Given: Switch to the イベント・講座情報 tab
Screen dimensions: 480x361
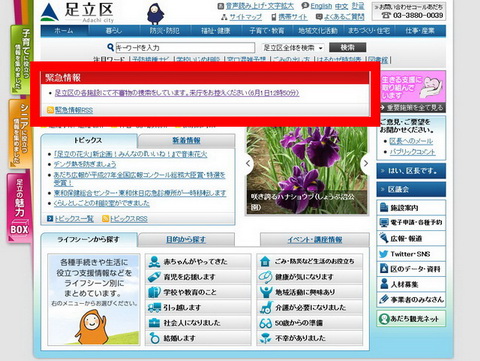Looking at the screenshot, I should [x=315, y=240].
